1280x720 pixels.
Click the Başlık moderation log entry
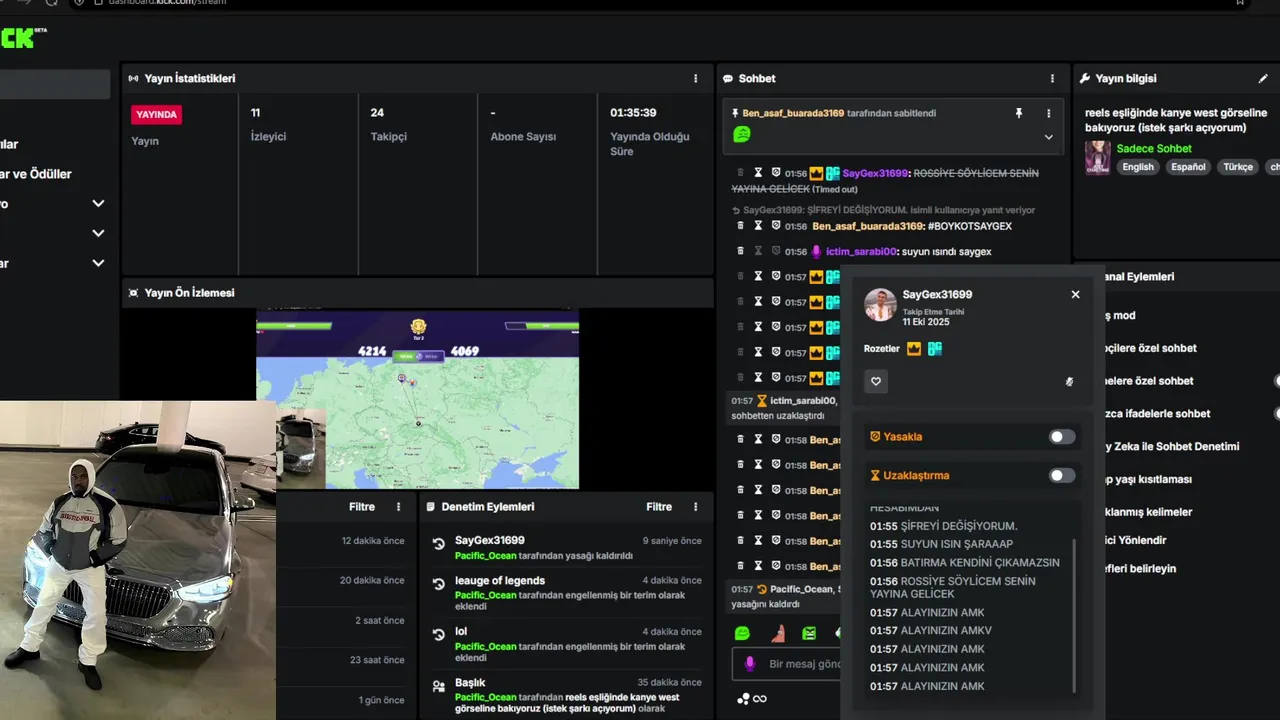coord(568,696)
